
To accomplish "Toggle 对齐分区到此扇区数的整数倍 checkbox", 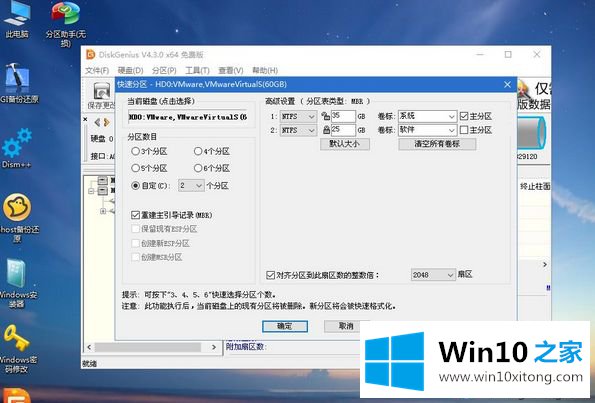I will (270, 275).
